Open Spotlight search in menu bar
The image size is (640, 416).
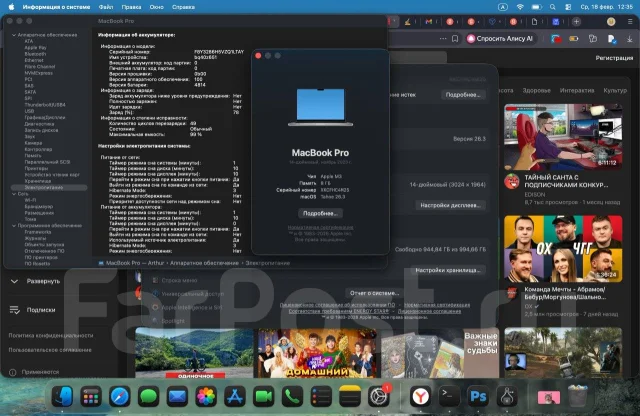coord(553,7)
